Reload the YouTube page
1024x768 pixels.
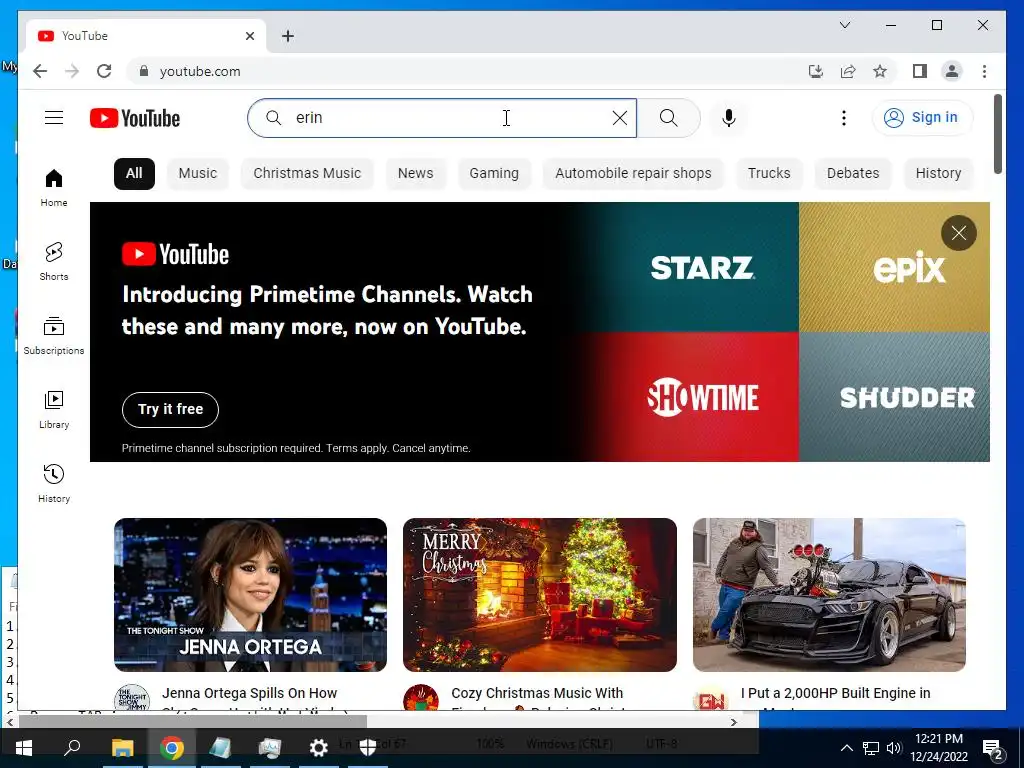point(104,71)
